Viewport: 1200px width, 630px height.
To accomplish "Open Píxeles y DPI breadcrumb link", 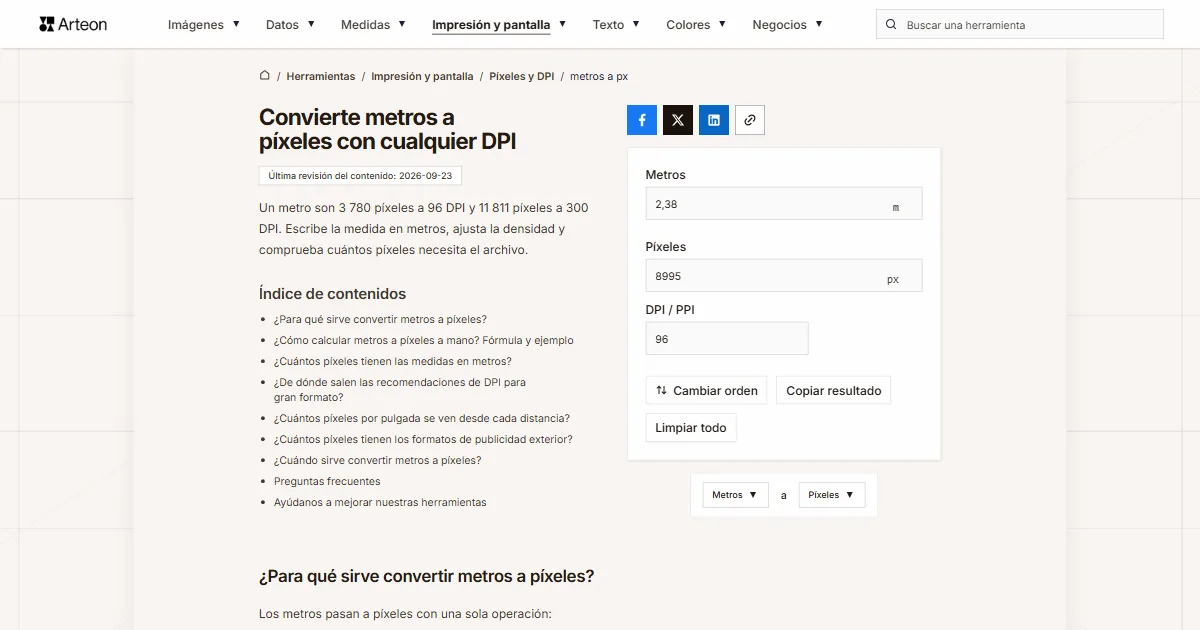I will pos(521,76).
